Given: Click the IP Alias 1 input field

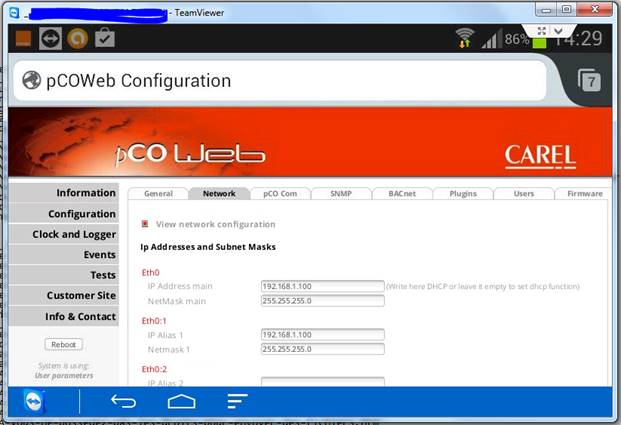Looking at the screenshot, I should coord(322,335).
